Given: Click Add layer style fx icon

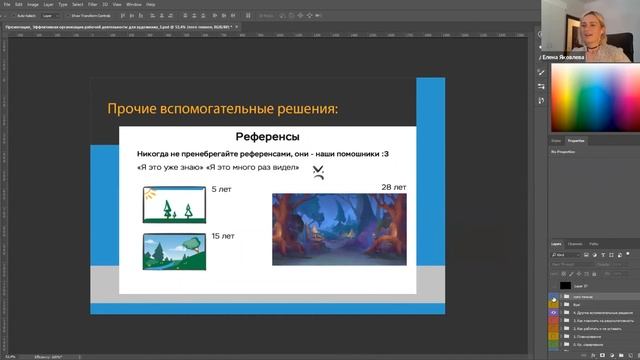Looking at the screenshot, I should point(593,356).
